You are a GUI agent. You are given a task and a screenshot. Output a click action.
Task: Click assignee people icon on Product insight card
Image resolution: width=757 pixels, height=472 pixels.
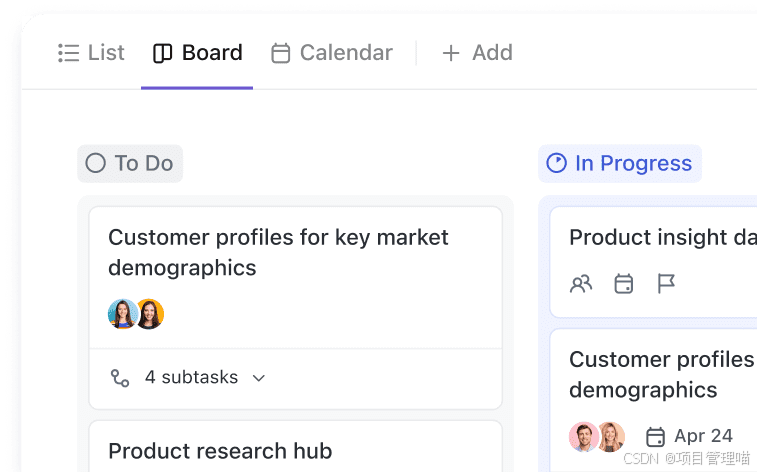(x=581, y=284)
